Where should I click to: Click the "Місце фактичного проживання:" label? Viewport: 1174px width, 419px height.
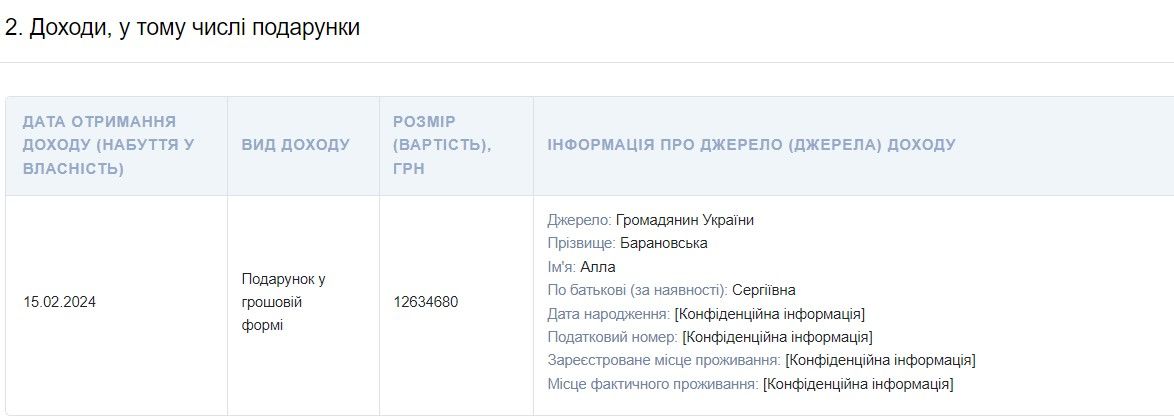652,384
